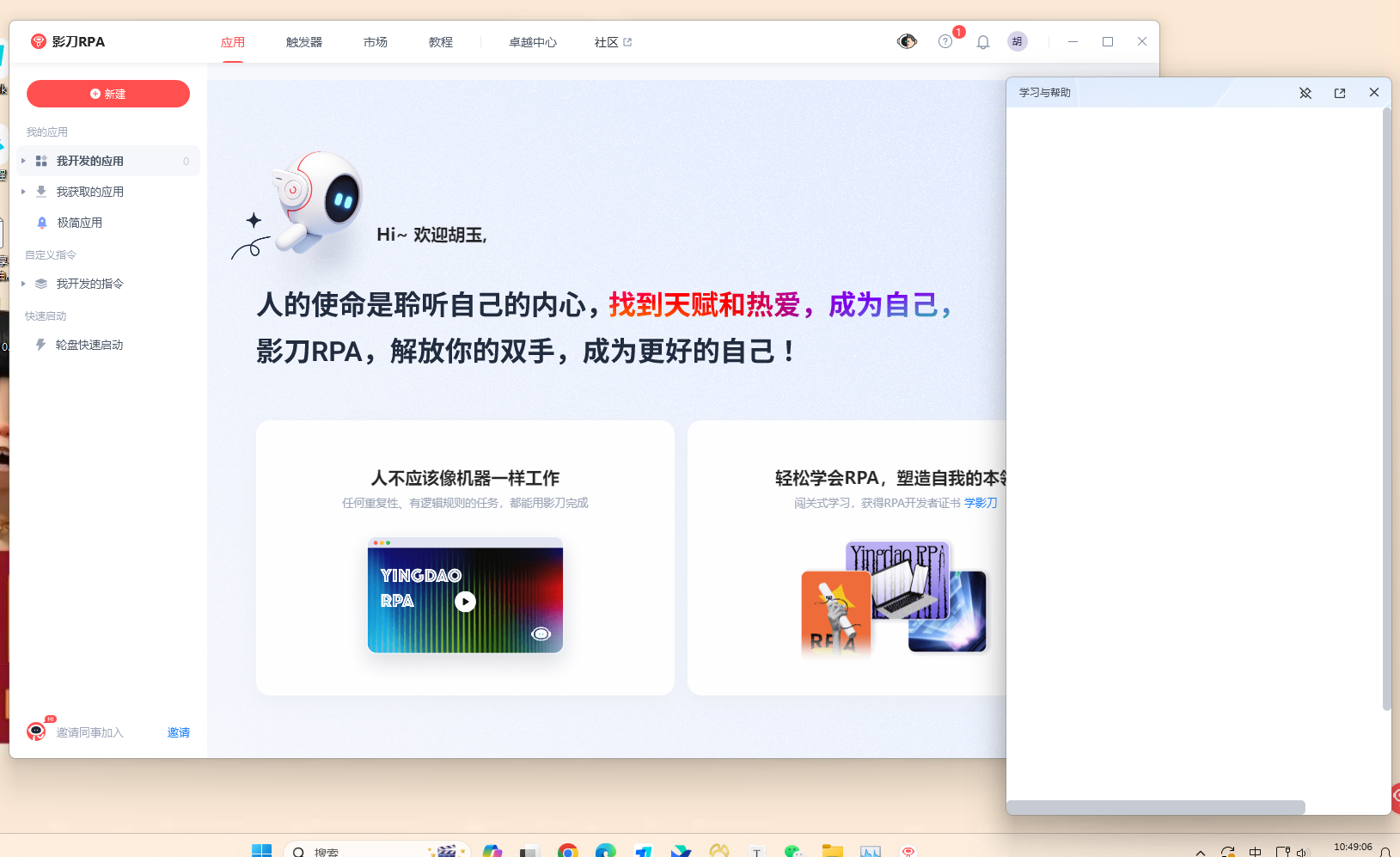Close the 学习与帮助 panel
The width and height of the screenshot is (1400, 857).
(1374, 93)
